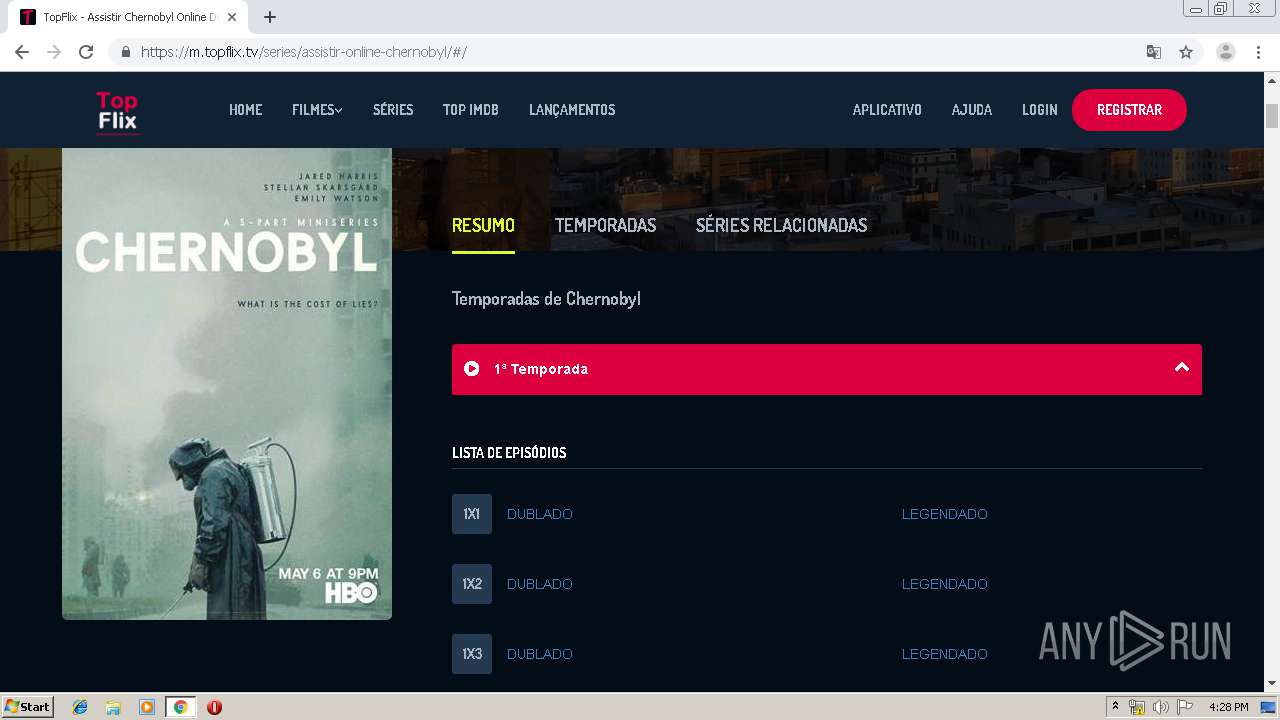The image size is (1280, 720).
Task: Play episode 1X3 LEGENDADO
Action: pyautogui.click(x=945, y=654)
